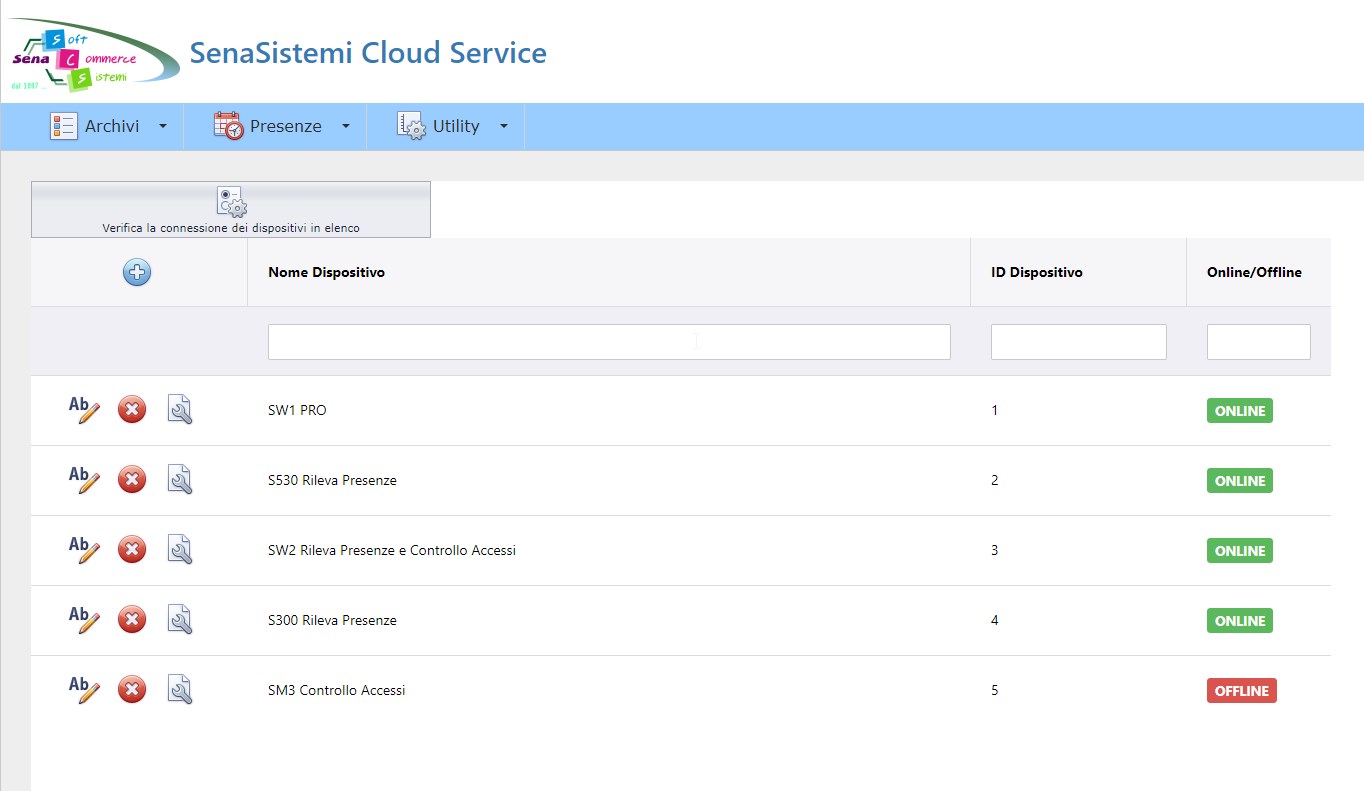The image size is (1364, 791).
Task: Click device ID 2 cell
Action: [x=995, y=480]
